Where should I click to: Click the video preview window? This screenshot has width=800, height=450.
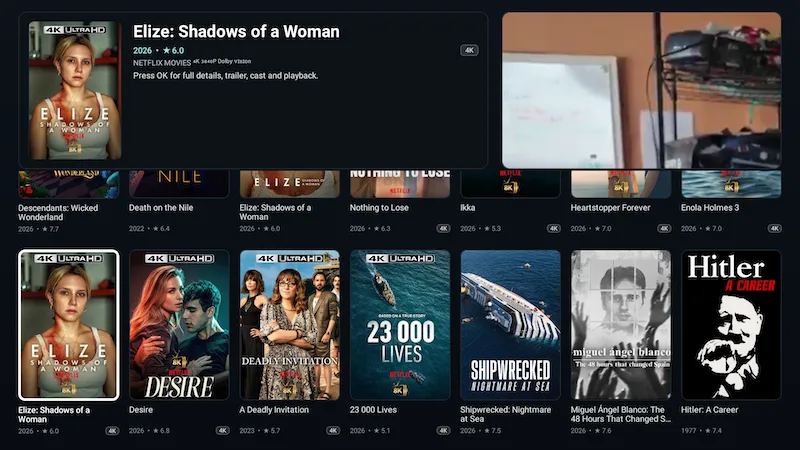coord(641,90)
